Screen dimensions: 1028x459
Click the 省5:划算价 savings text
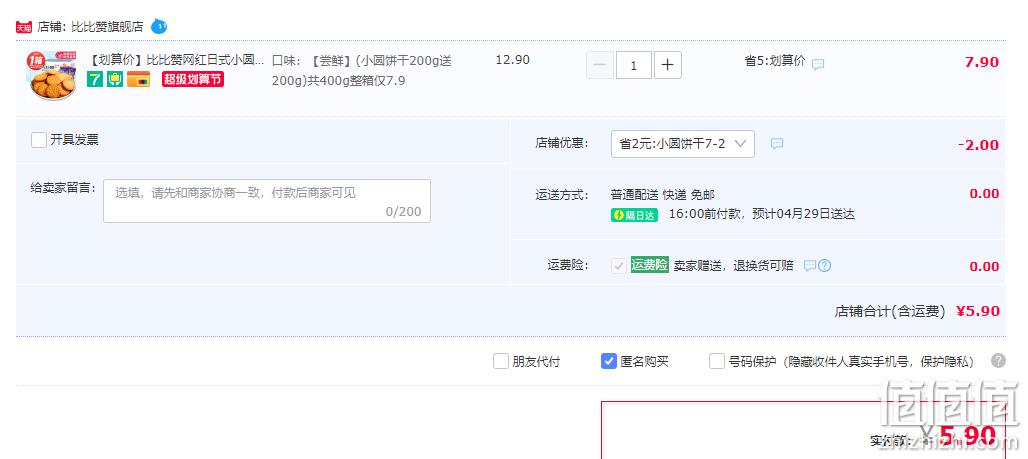click(x=774, y=62)
